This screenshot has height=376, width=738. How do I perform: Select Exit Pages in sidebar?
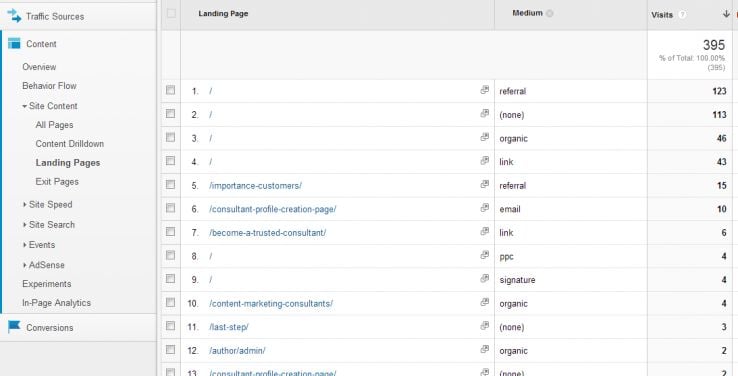coord(57,182)
